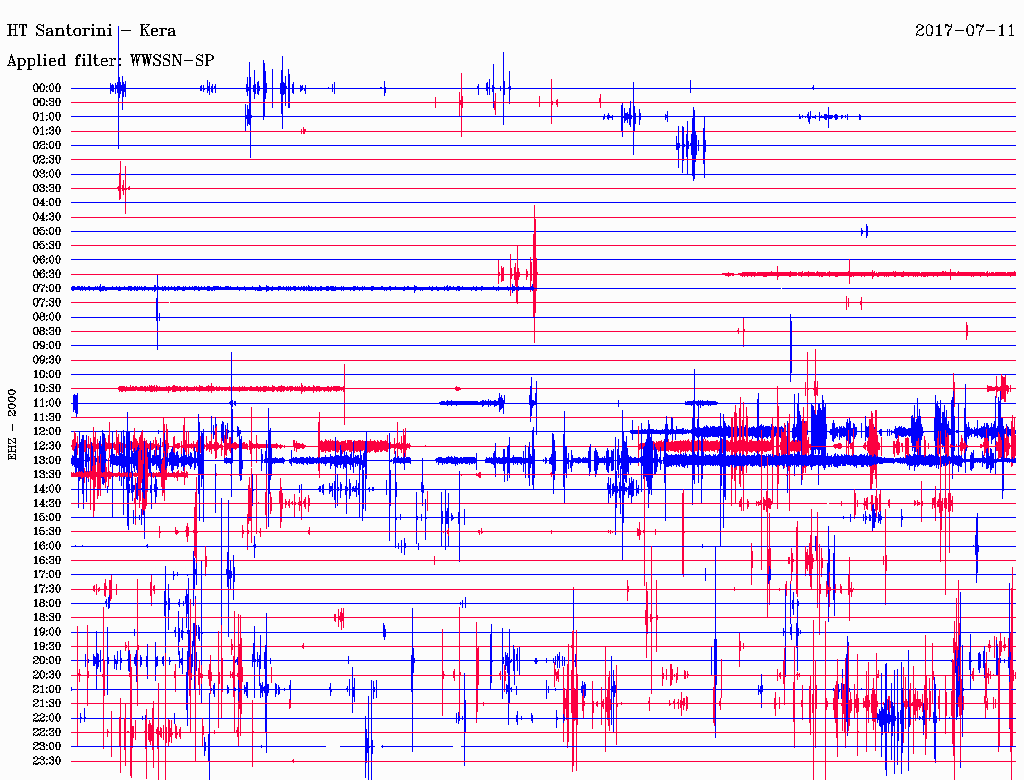Screen dimensions: 1024x780
Task: Select the 17:00 time row label
Action: [47, 575]
